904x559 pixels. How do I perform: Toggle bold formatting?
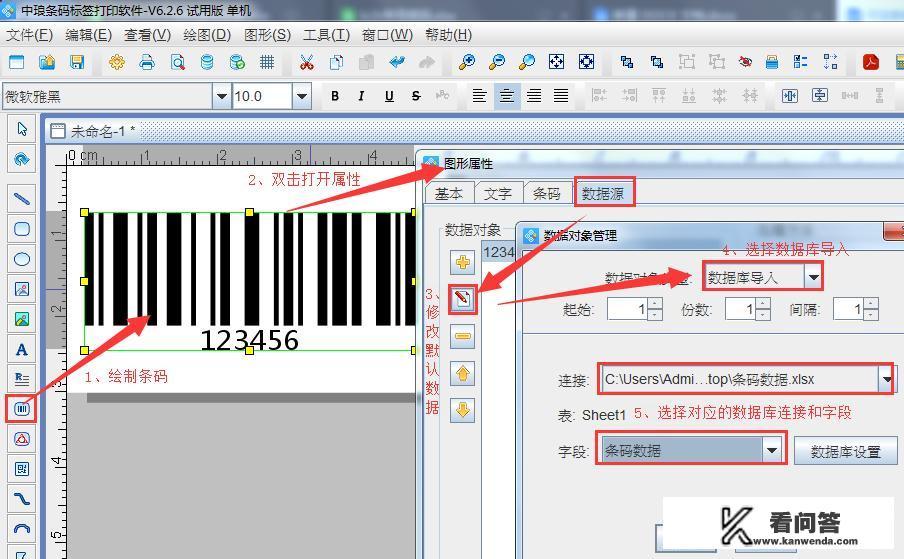point(335,96)
